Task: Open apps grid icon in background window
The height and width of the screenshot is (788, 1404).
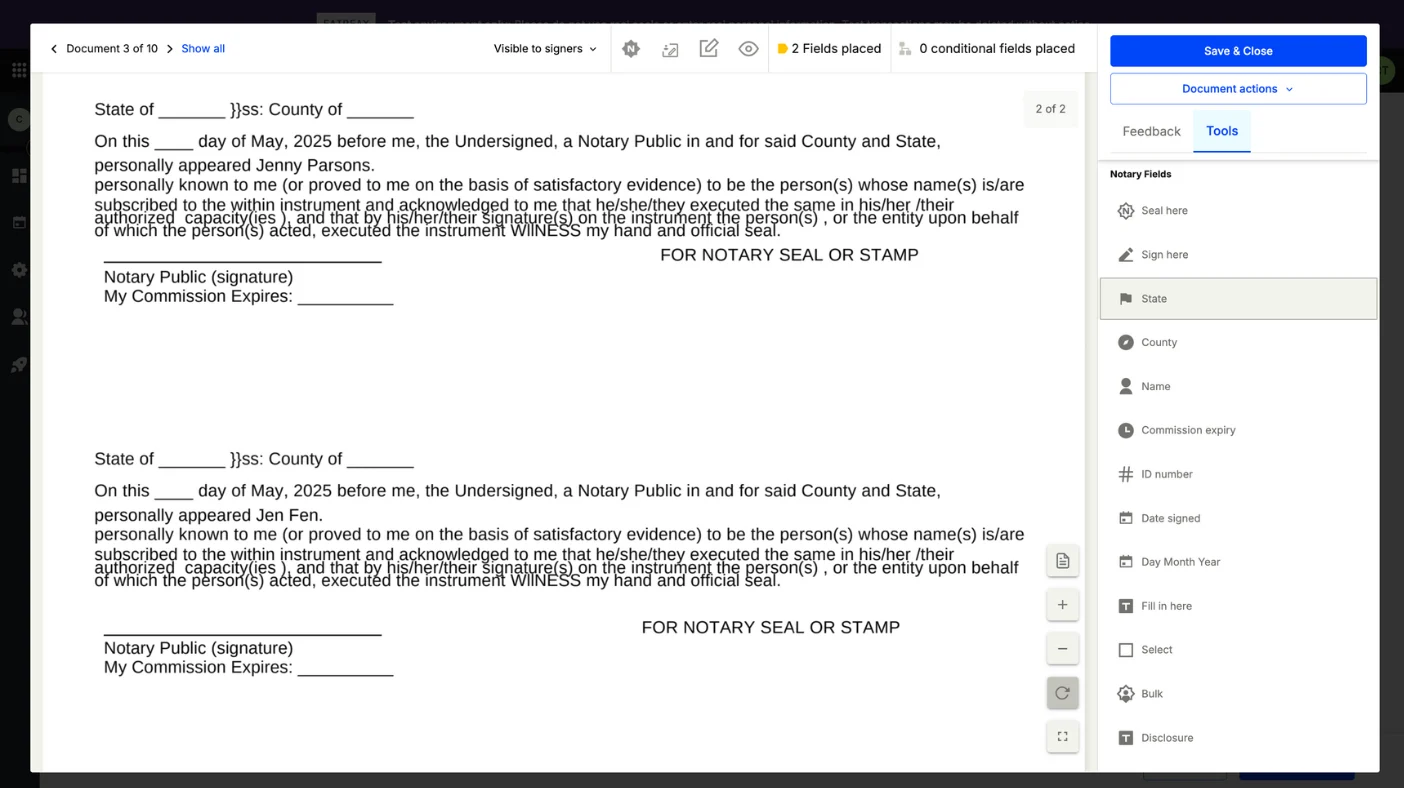Action: pyautogui.click(x=19, y=70)
